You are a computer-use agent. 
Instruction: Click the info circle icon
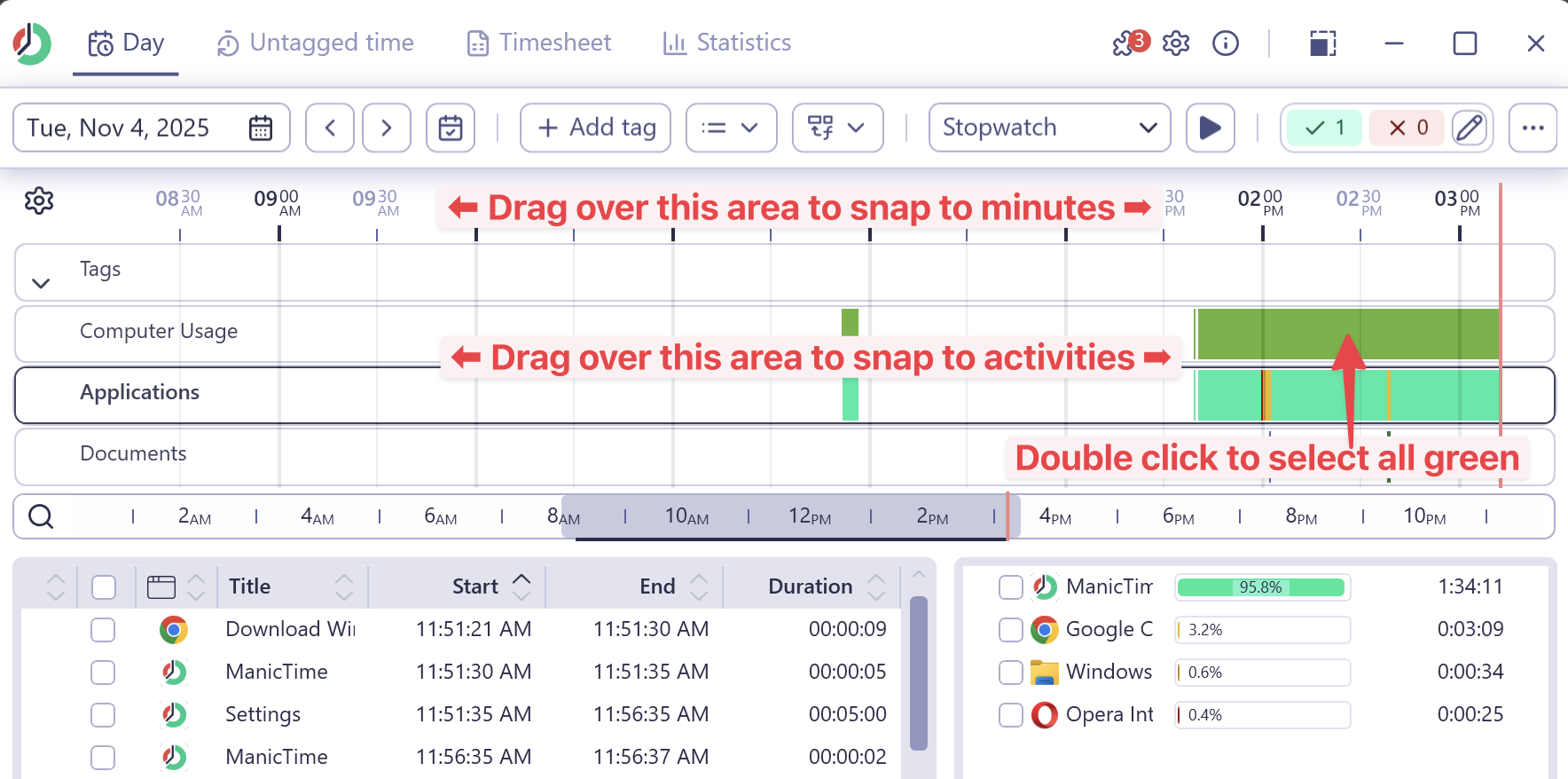click(x=1225, y=43)
